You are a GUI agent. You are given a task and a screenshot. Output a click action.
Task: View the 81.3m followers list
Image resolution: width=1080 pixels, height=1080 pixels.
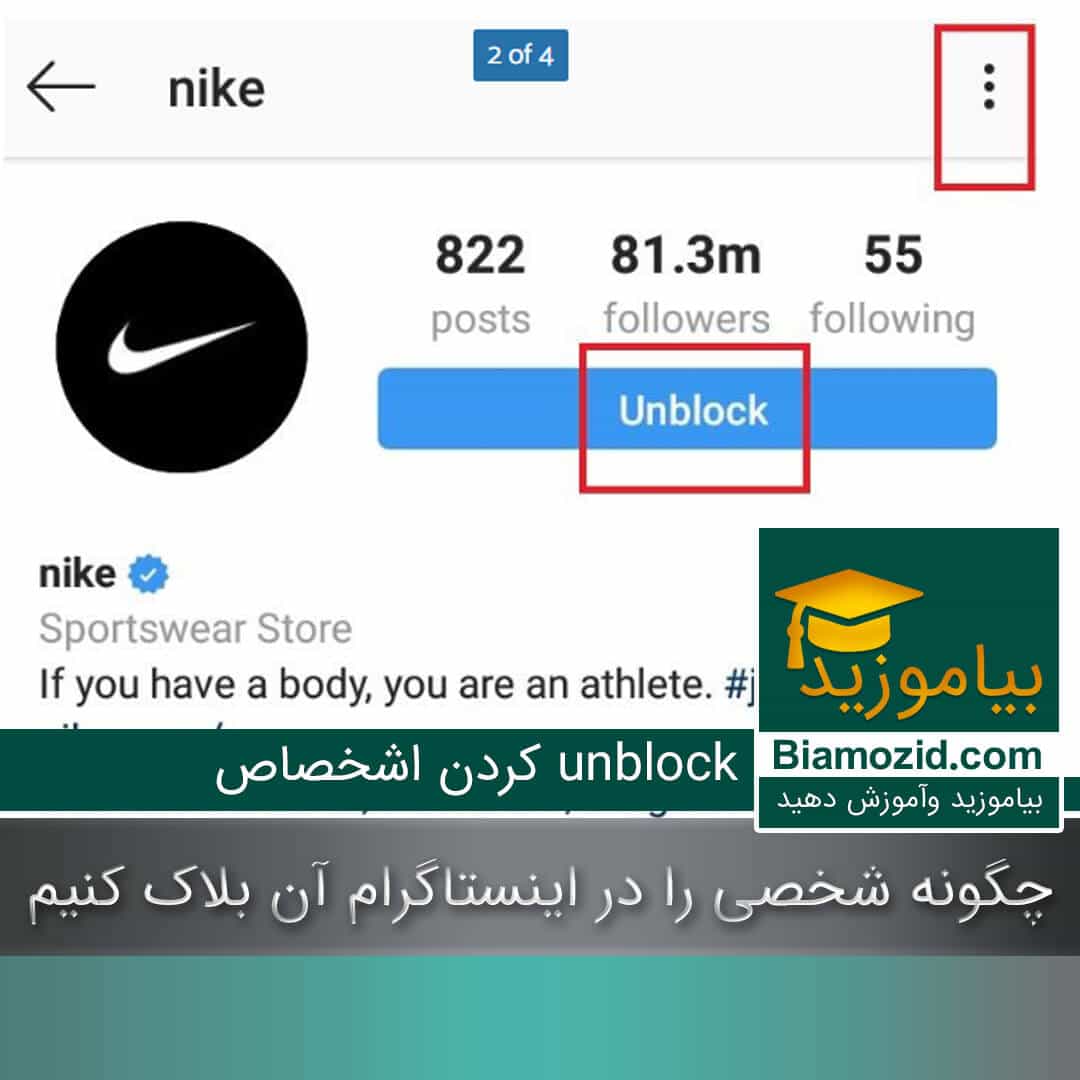[686, 284]
